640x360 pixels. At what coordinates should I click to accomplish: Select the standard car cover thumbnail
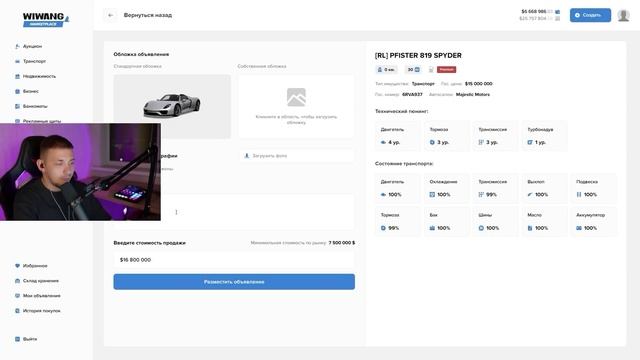pyautogui.click(x=172, y=107)
